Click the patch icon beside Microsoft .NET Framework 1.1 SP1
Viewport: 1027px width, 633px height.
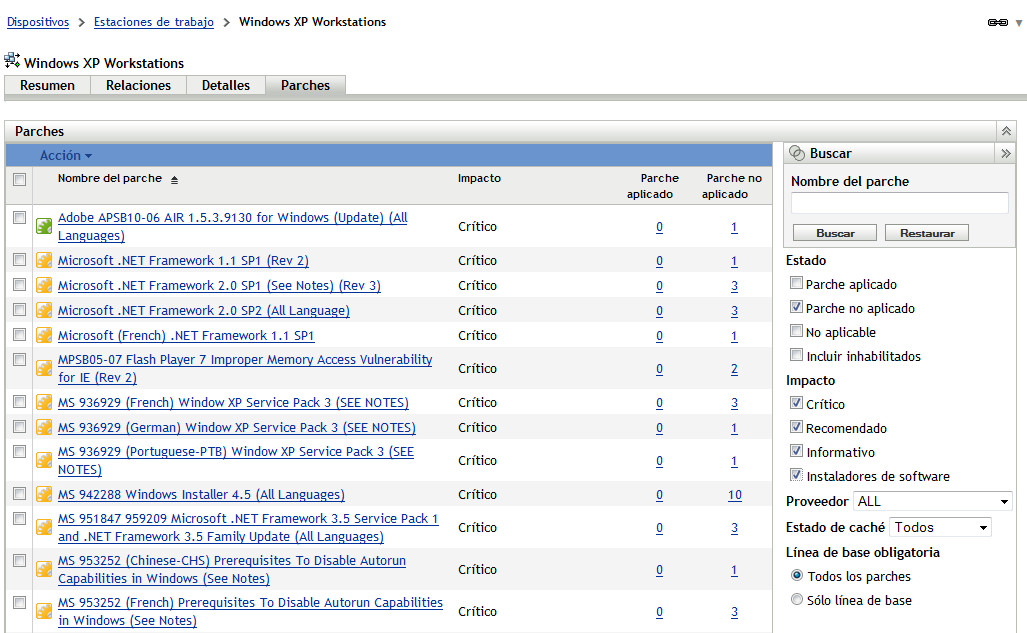click(42, 260)
